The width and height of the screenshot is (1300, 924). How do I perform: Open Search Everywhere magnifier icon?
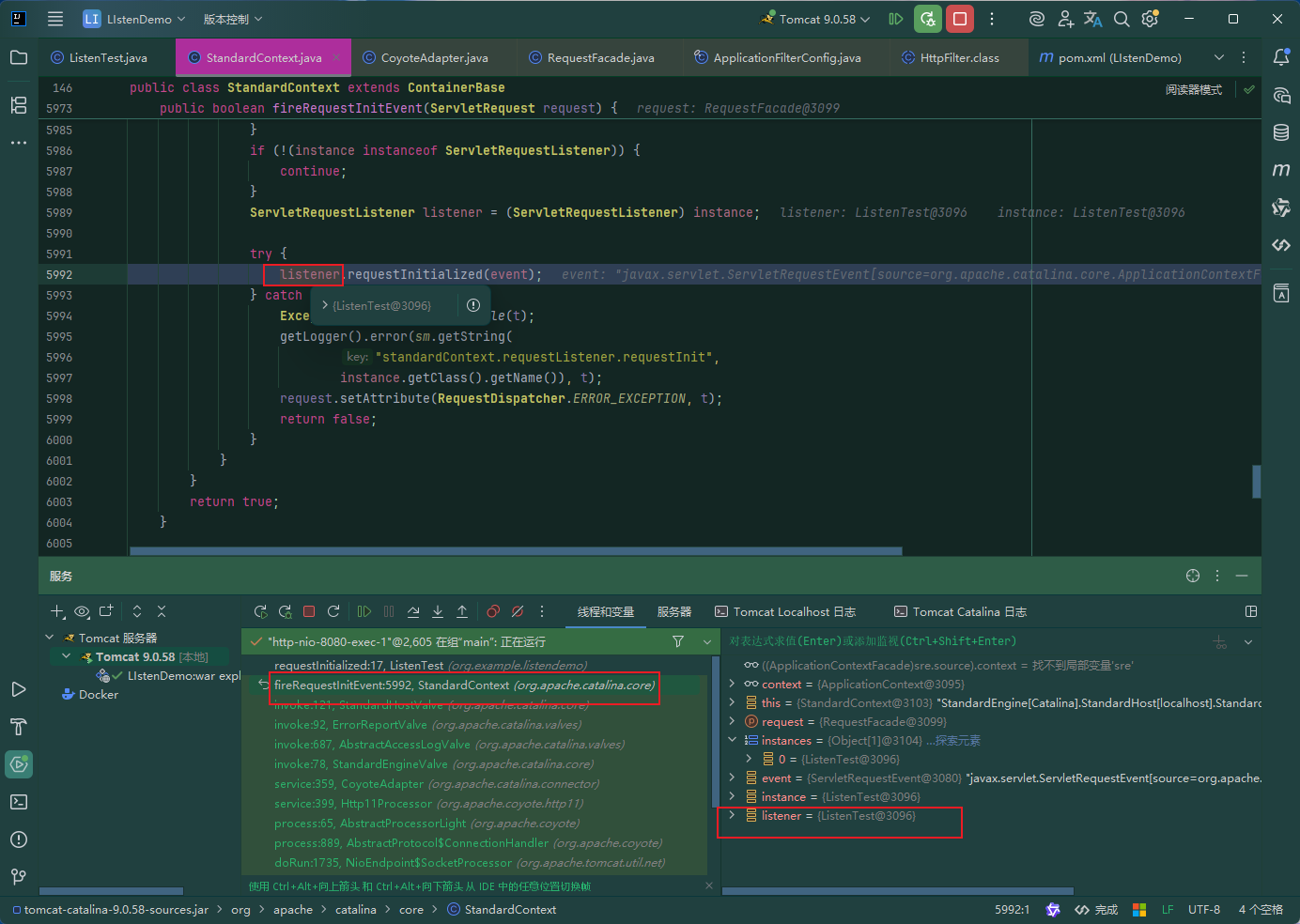coord(1122,19)
